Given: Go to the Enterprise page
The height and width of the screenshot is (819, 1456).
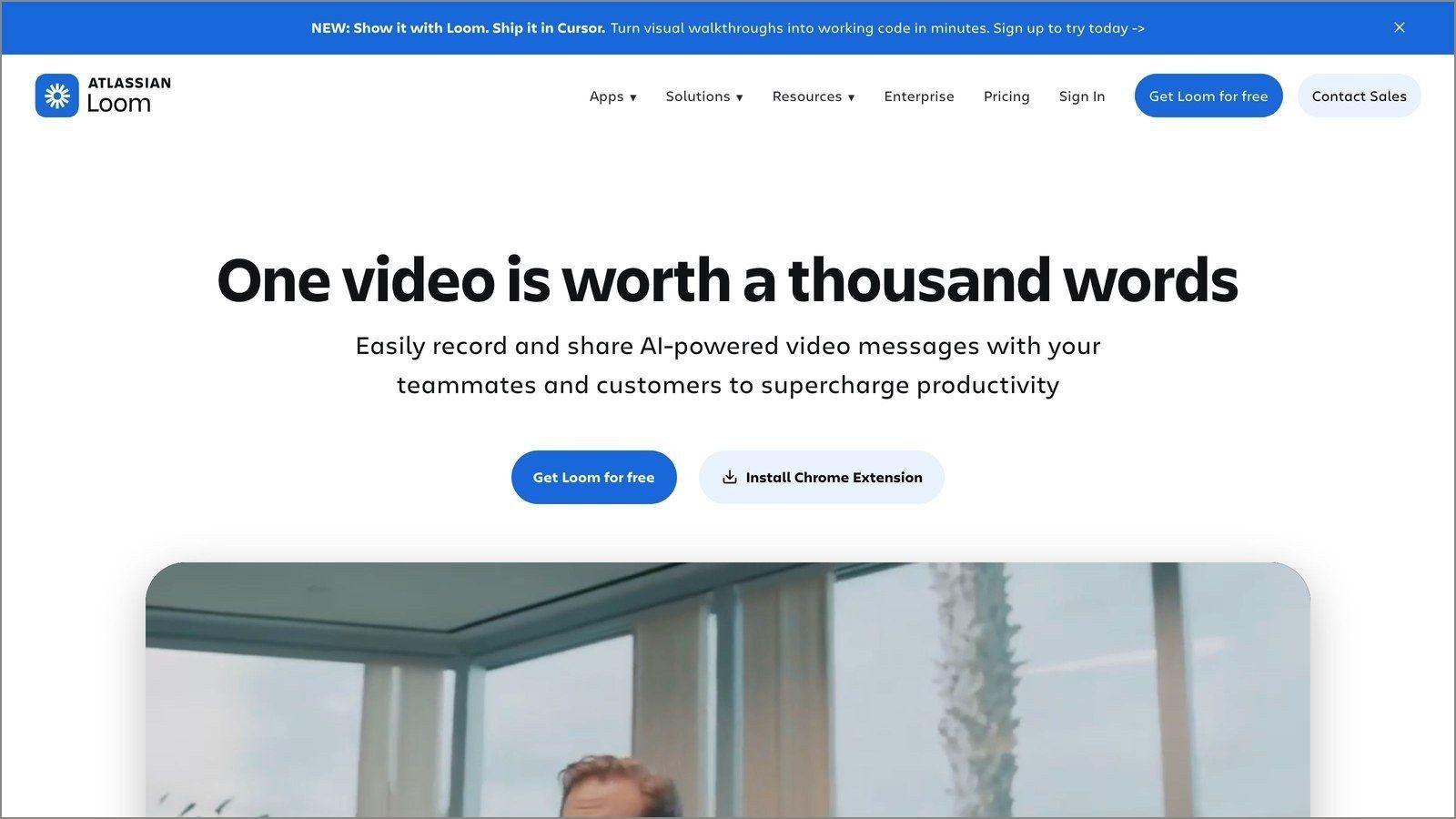Looking at the screenshot, I should pos(919,96).
